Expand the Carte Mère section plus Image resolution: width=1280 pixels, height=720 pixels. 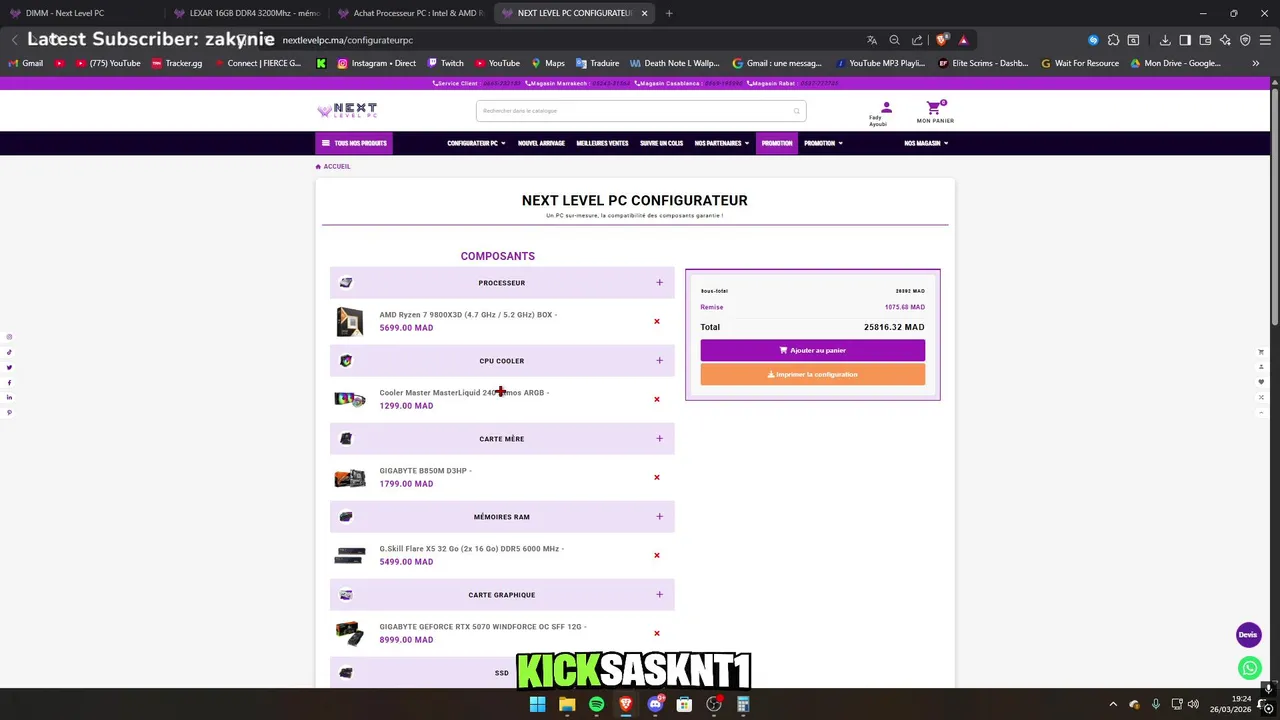point(659,439)
